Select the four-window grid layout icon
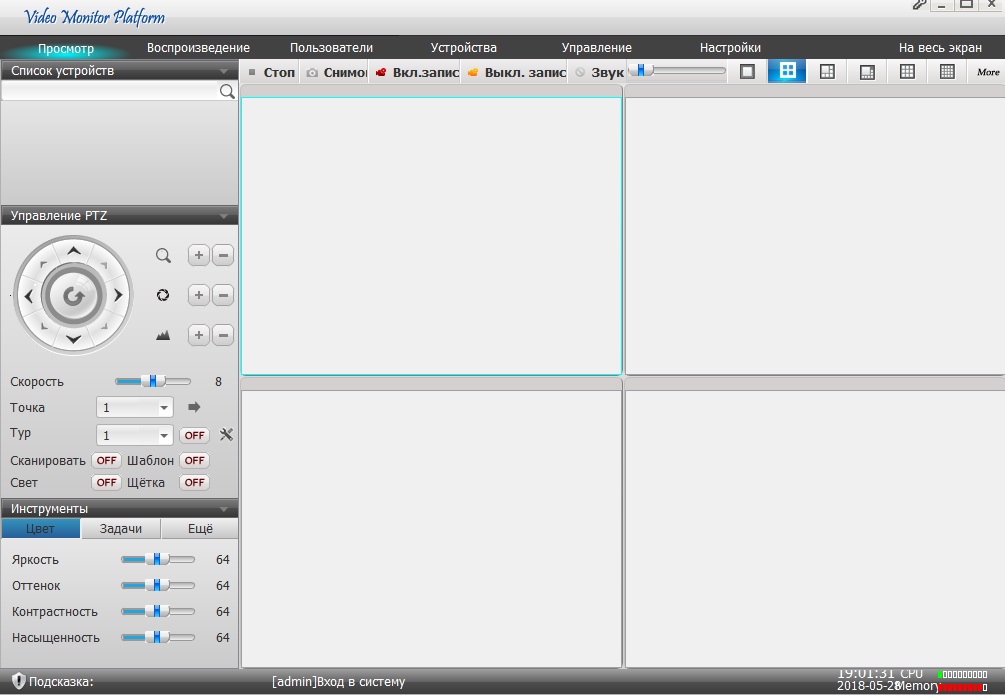The height and width of the screenshot is (695, 1005). [787, 72]
